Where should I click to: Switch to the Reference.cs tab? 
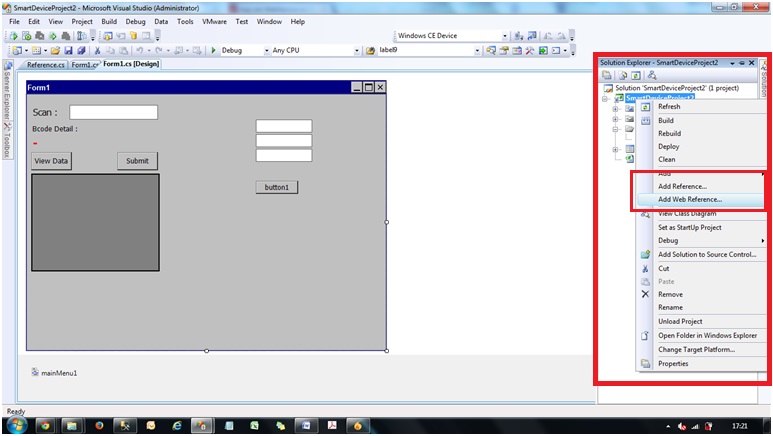click(x=45, y=65)
